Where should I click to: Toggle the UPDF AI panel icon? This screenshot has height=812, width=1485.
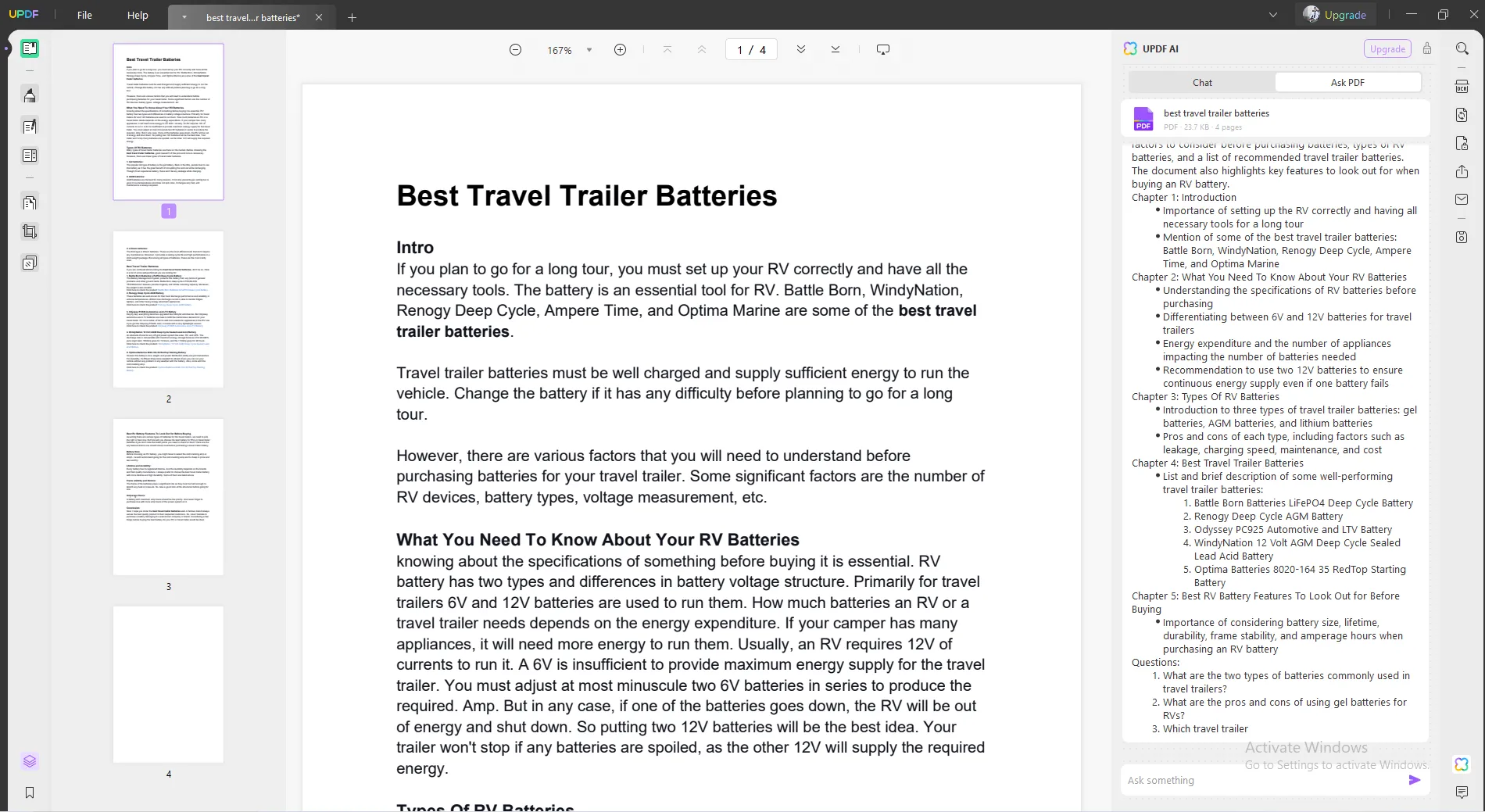point(1462,764)
